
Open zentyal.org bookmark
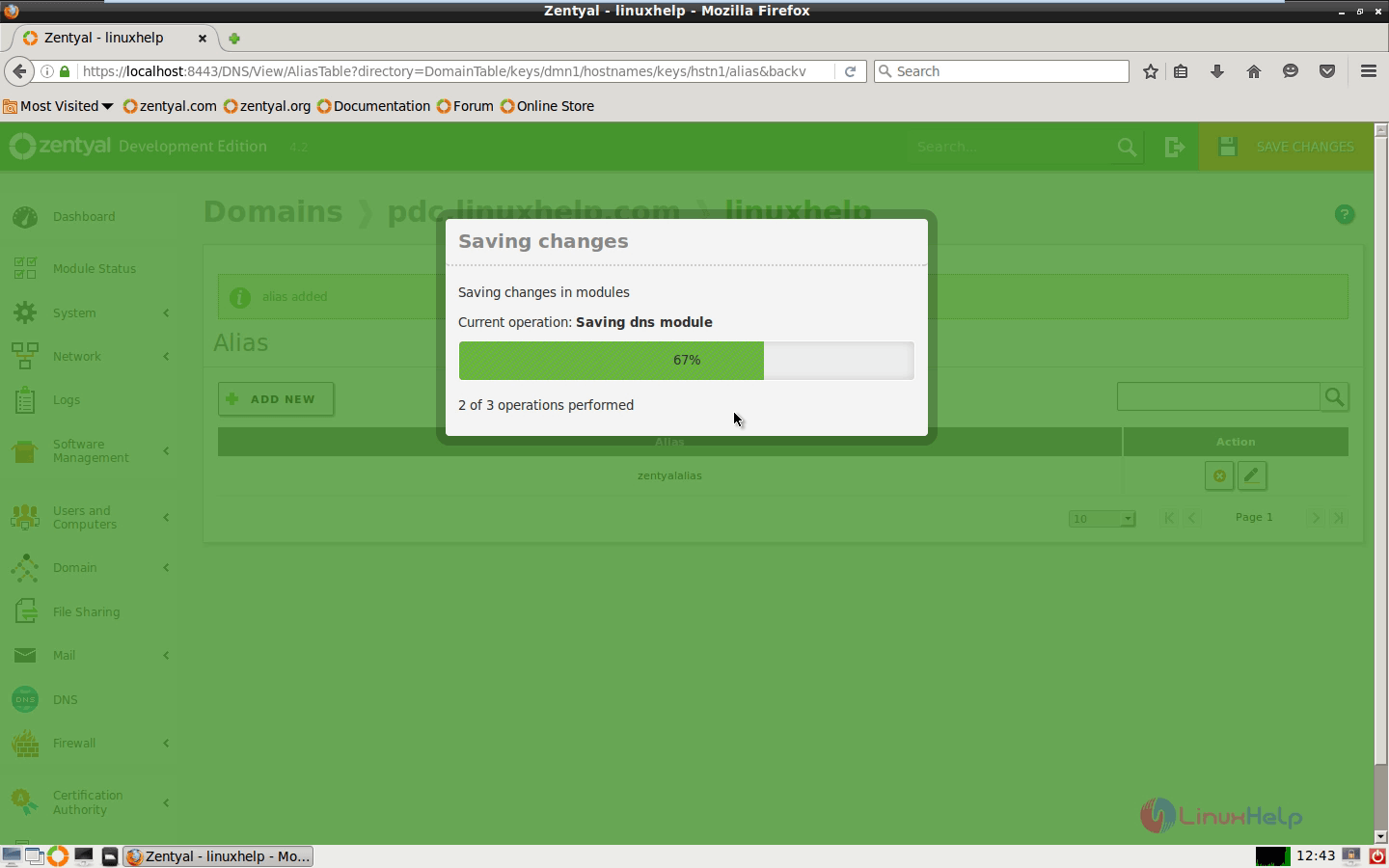[x=267, y=106]
